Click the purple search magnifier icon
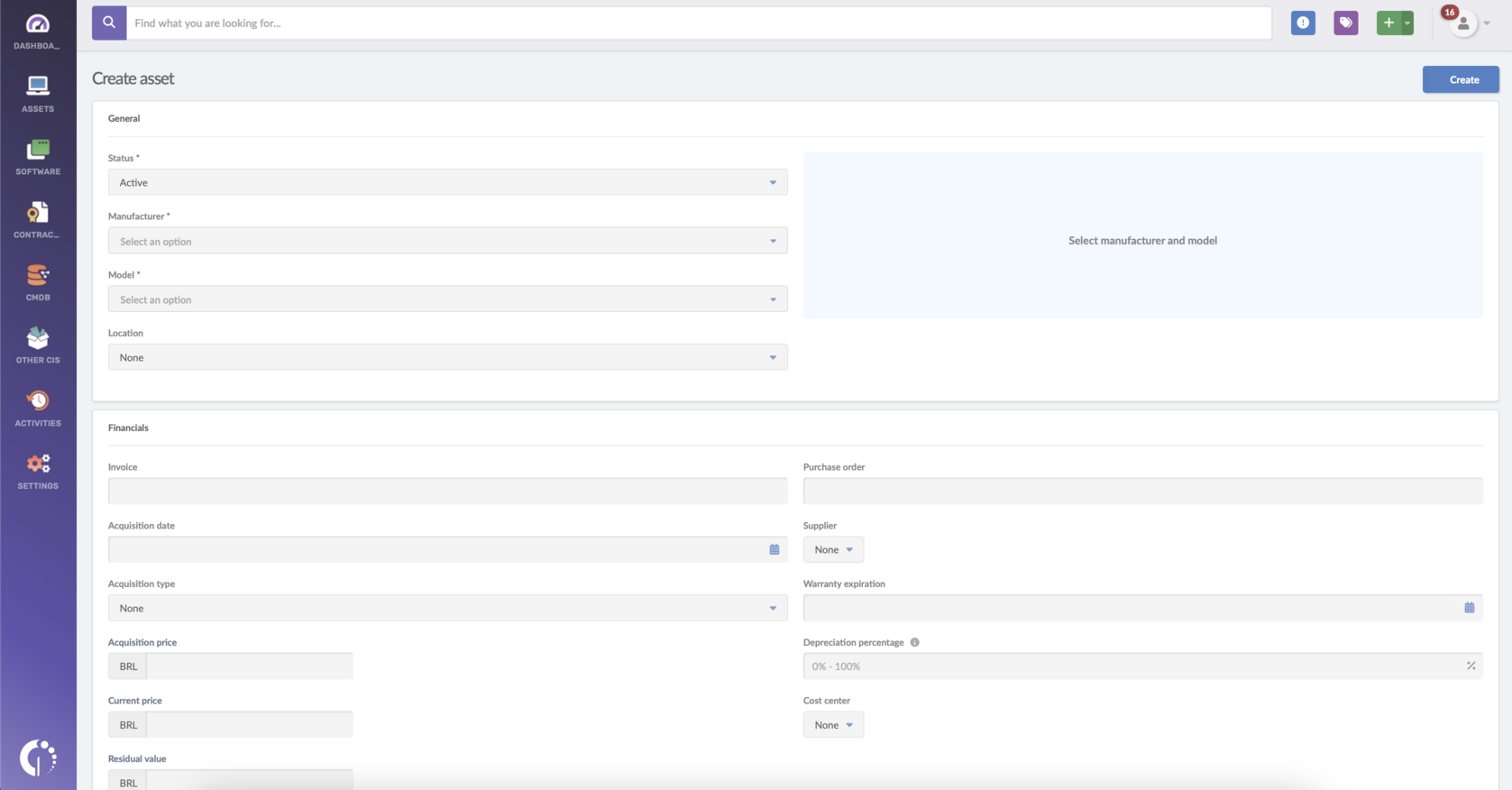 109,23
